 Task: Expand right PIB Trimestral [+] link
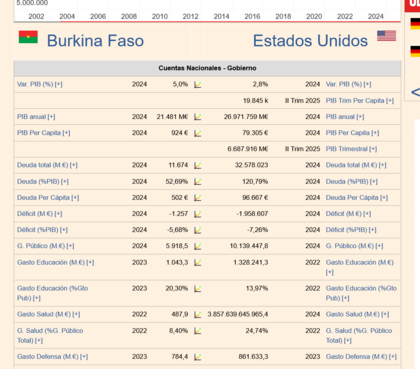(351, 149)
